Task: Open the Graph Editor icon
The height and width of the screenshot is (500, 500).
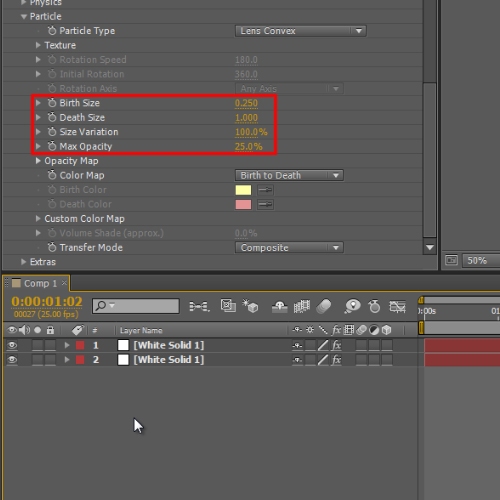Action: click(x=397, y=307)
